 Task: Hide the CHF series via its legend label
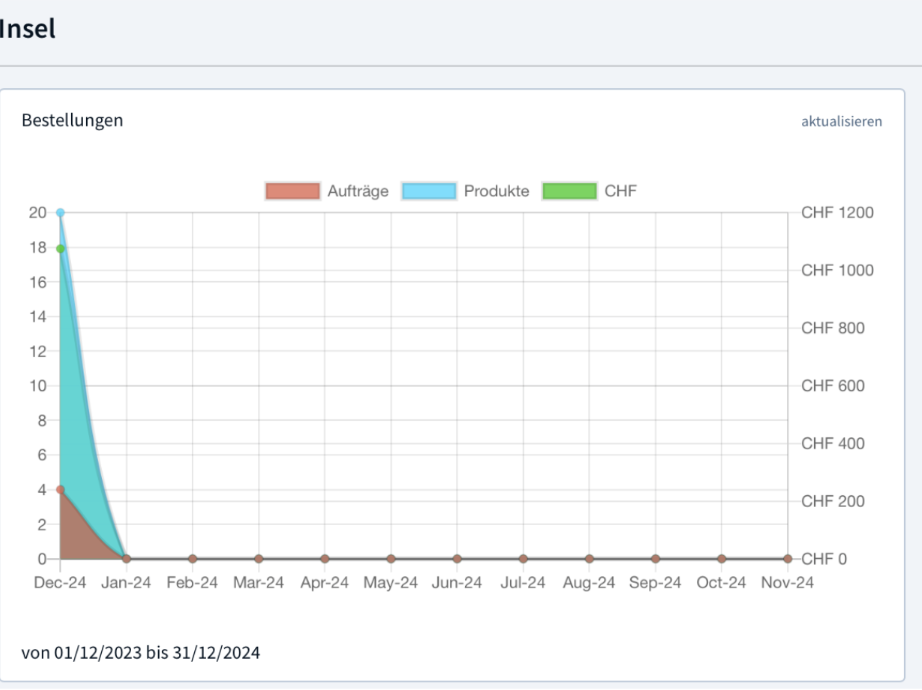620,191
